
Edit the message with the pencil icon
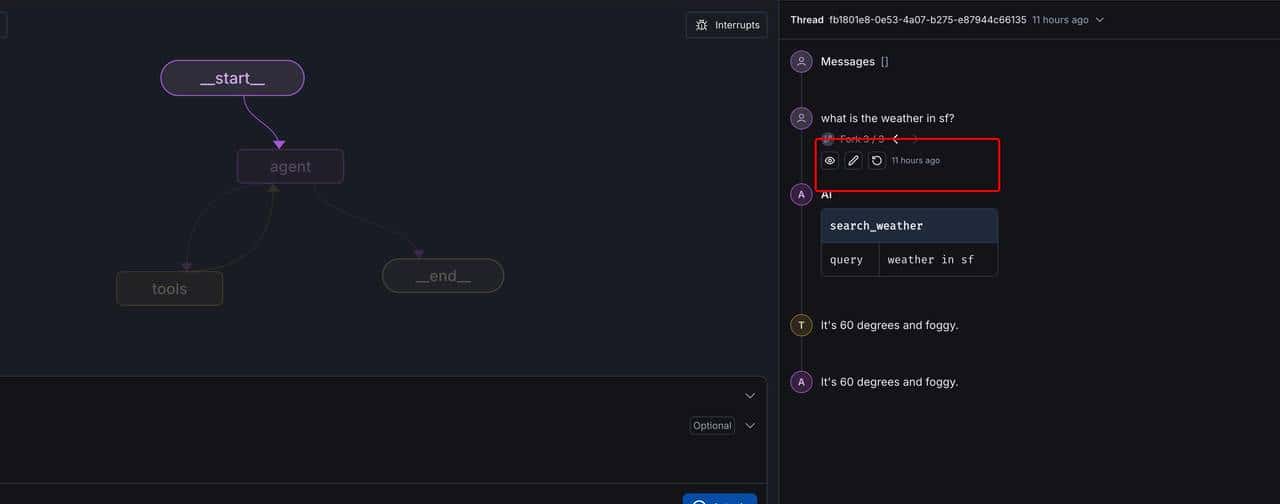click(853, 160)
